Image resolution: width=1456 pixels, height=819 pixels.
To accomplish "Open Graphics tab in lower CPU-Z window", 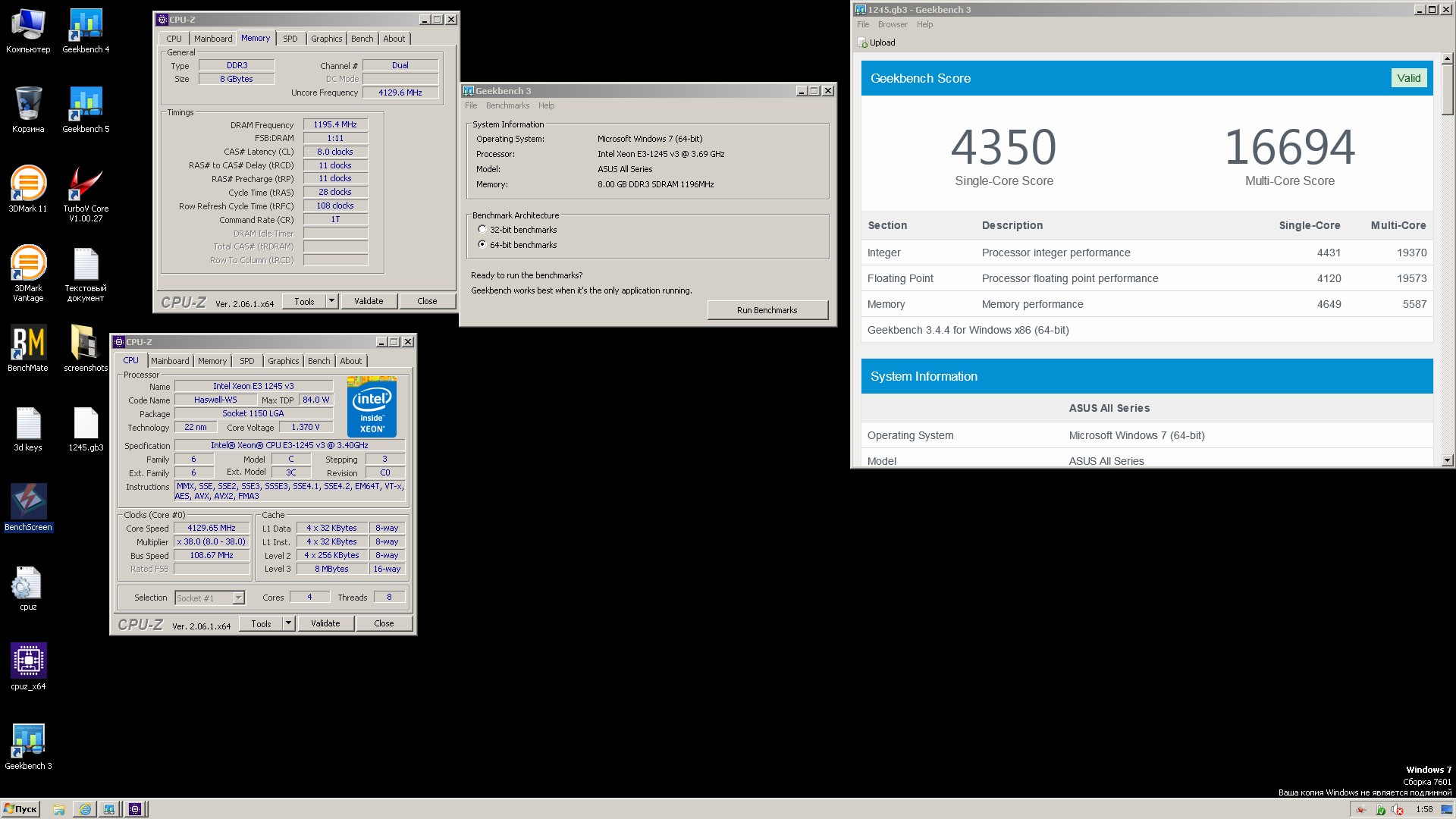I will click(283, 361).
